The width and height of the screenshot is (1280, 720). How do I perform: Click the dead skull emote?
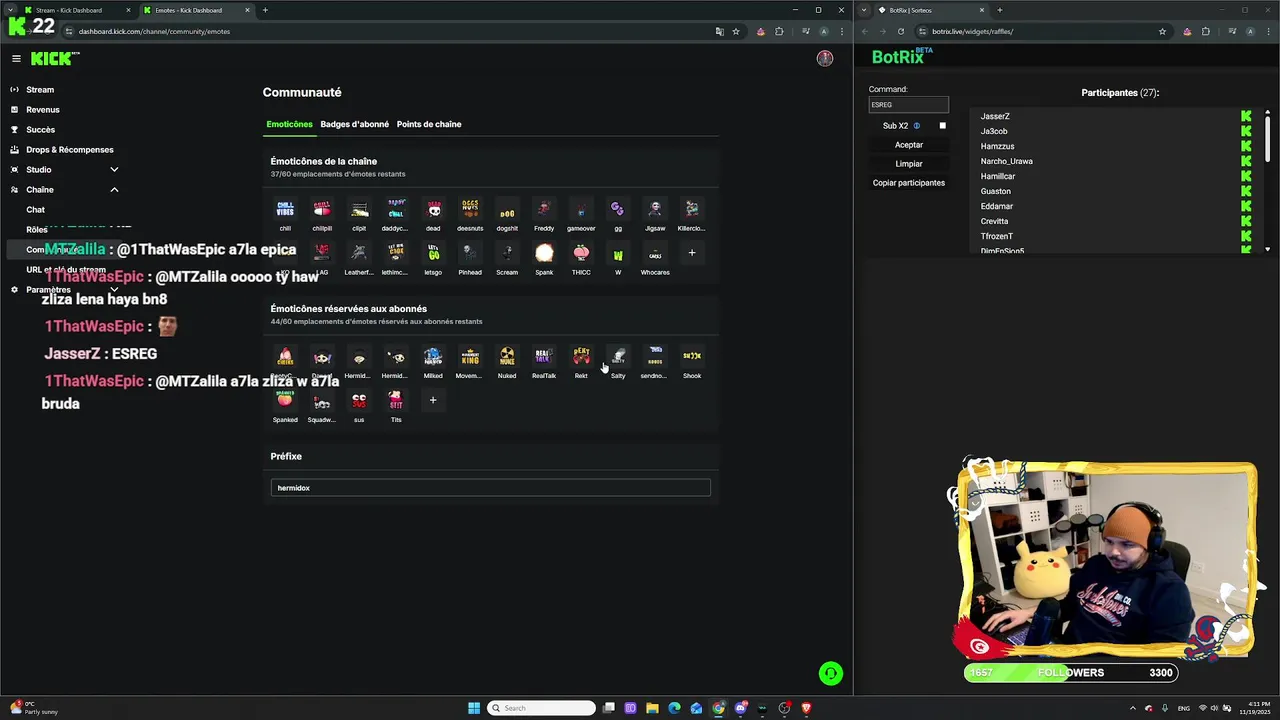[433, 209]
